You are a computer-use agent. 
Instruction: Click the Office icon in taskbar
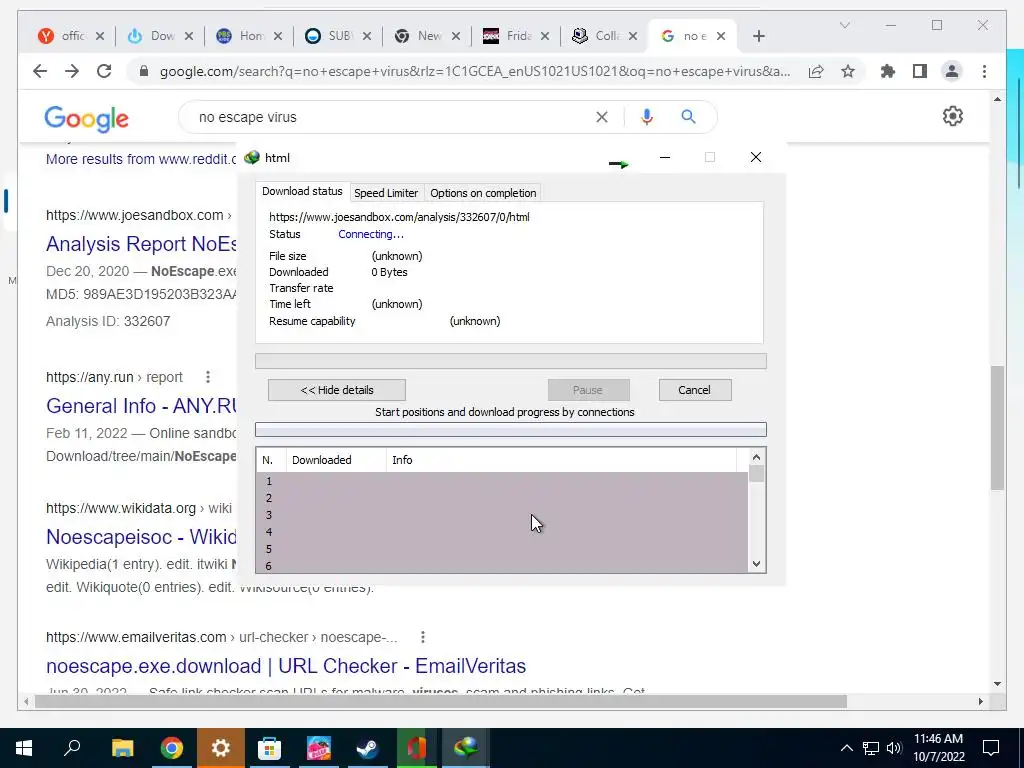[x=417, y=748]
